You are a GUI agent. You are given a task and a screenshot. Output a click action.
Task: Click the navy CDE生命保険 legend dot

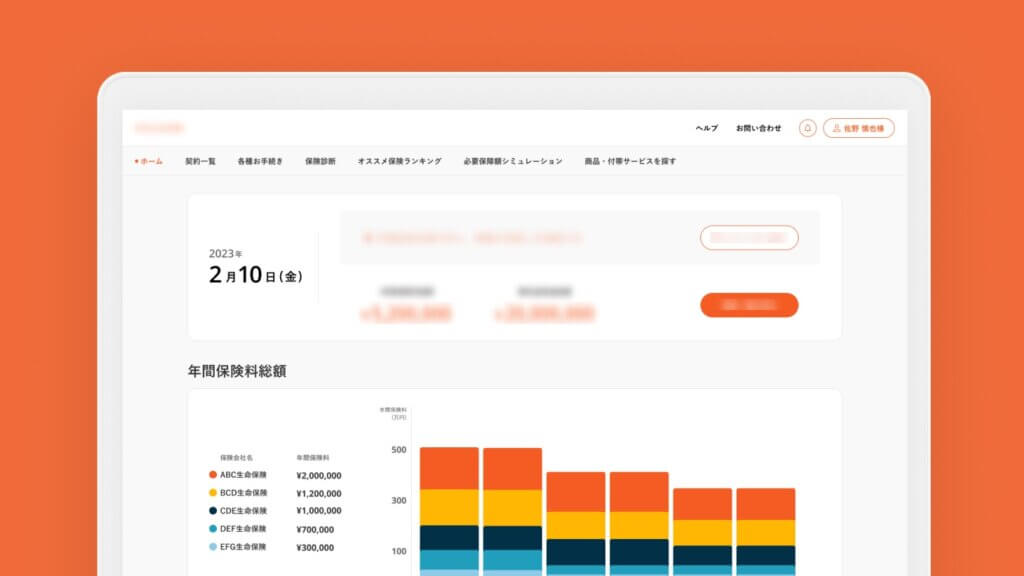[x=213, y=511]
